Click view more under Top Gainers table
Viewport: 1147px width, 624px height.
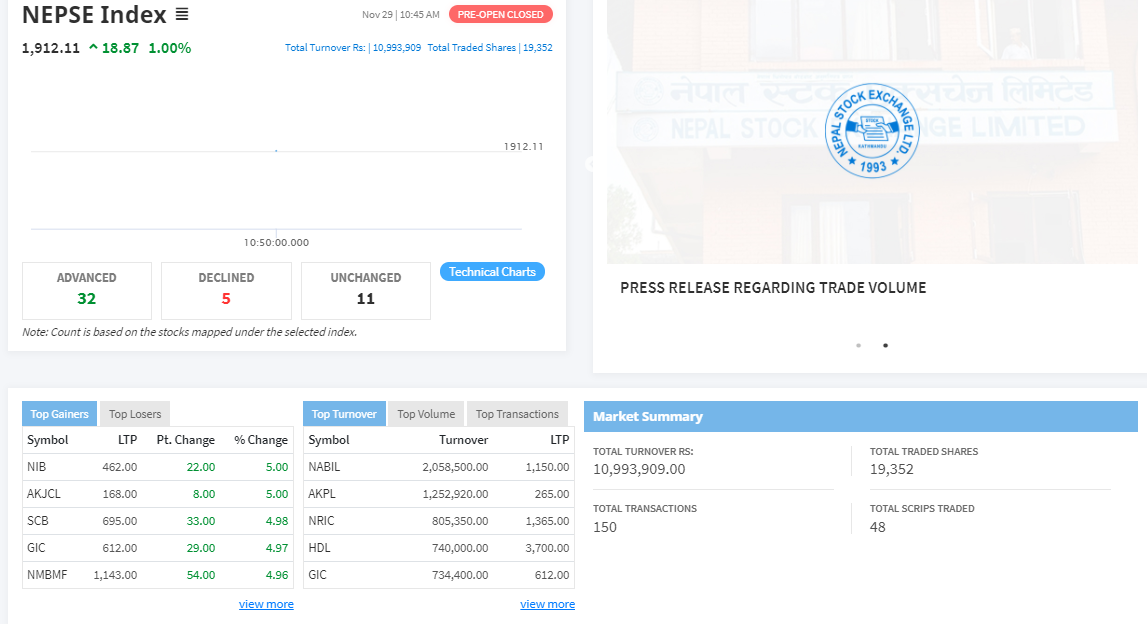(266, 604)
